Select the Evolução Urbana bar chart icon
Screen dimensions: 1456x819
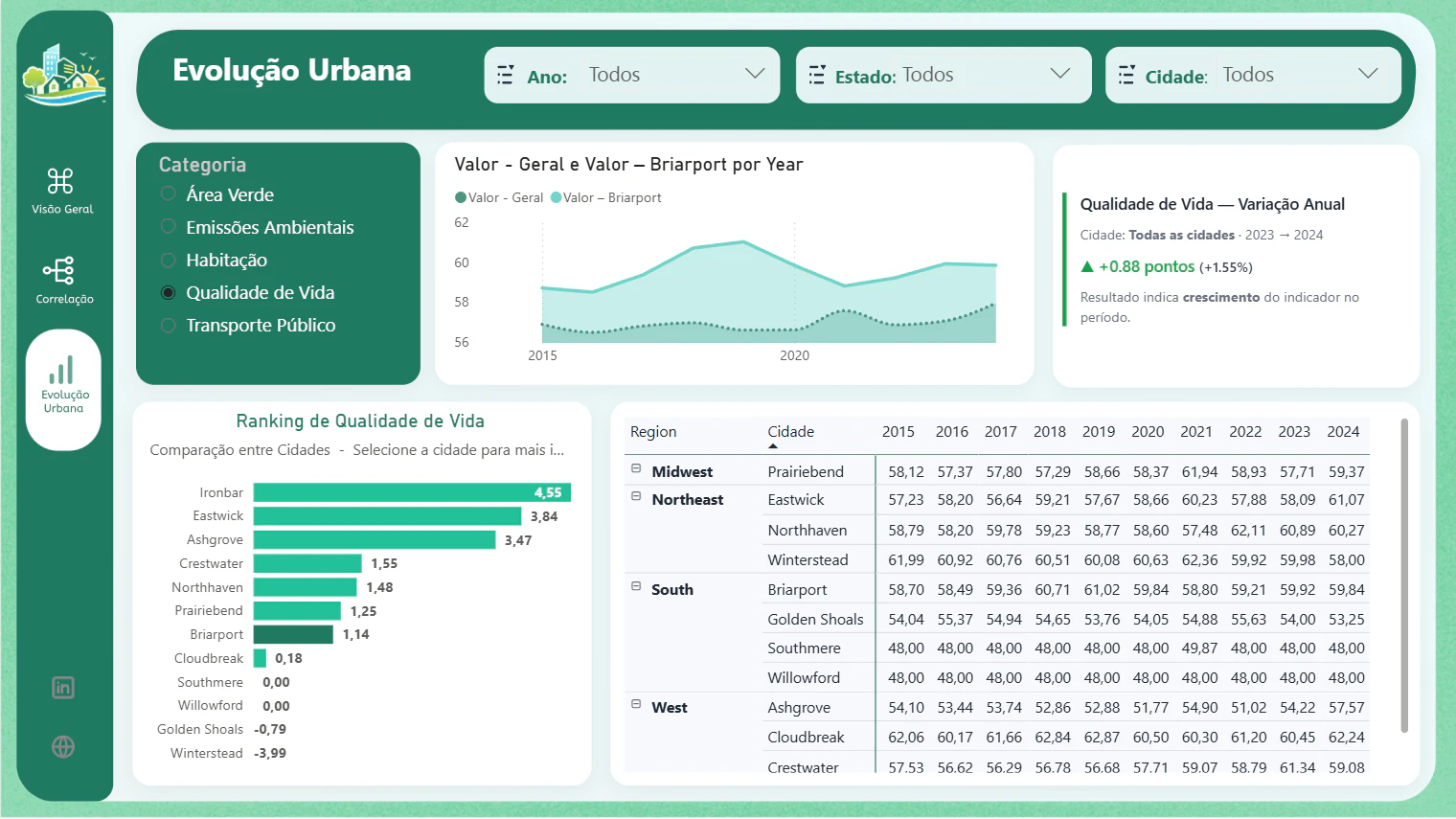[61, 370]
